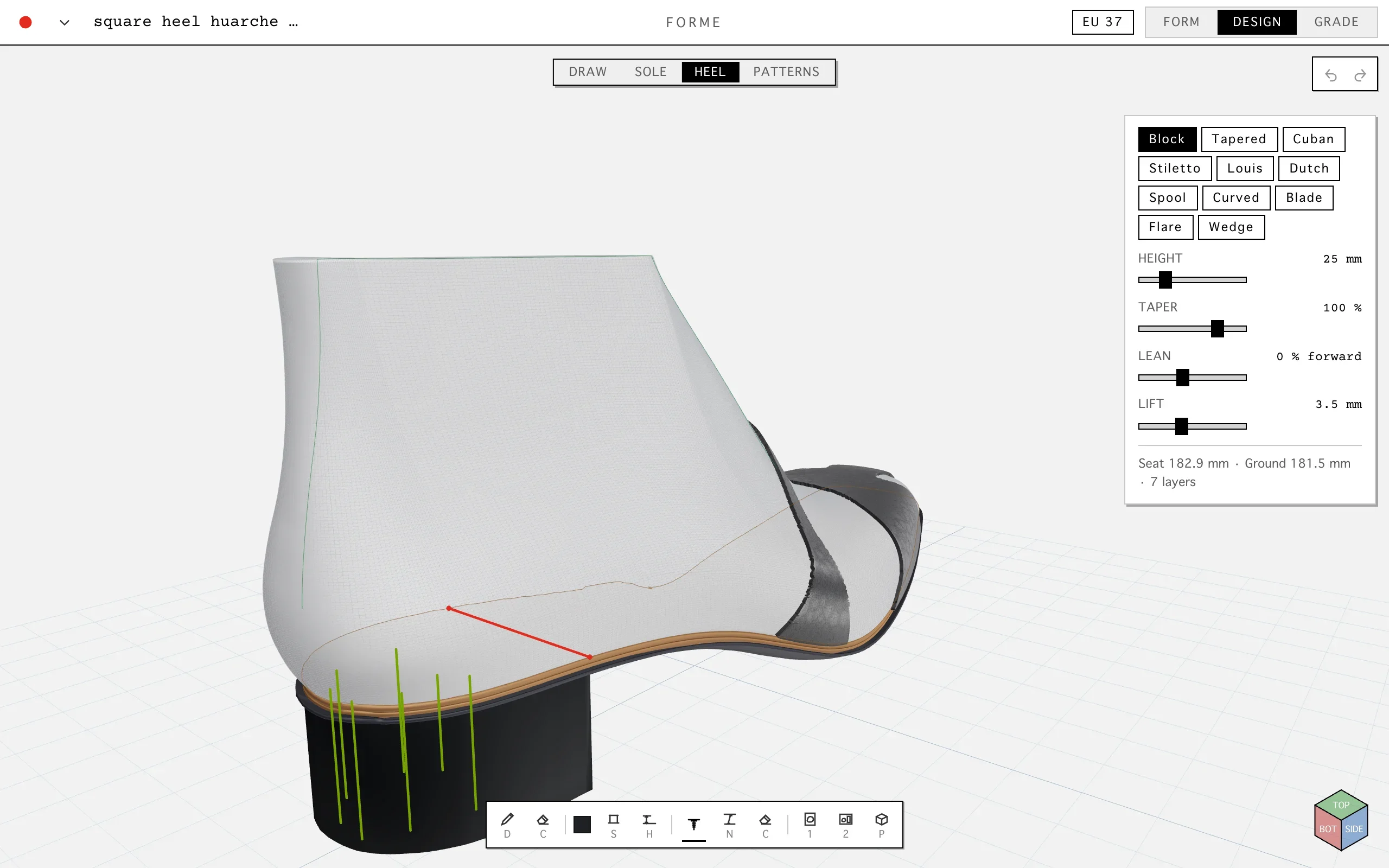The height and width of the screenshot is (868, 1389).
Task: Open the DRAW tab
Action: click(x=587, y=72)
